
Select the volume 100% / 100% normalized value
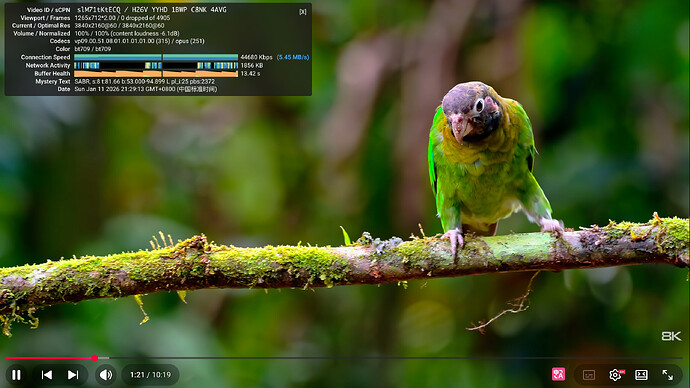coord(127,33)
